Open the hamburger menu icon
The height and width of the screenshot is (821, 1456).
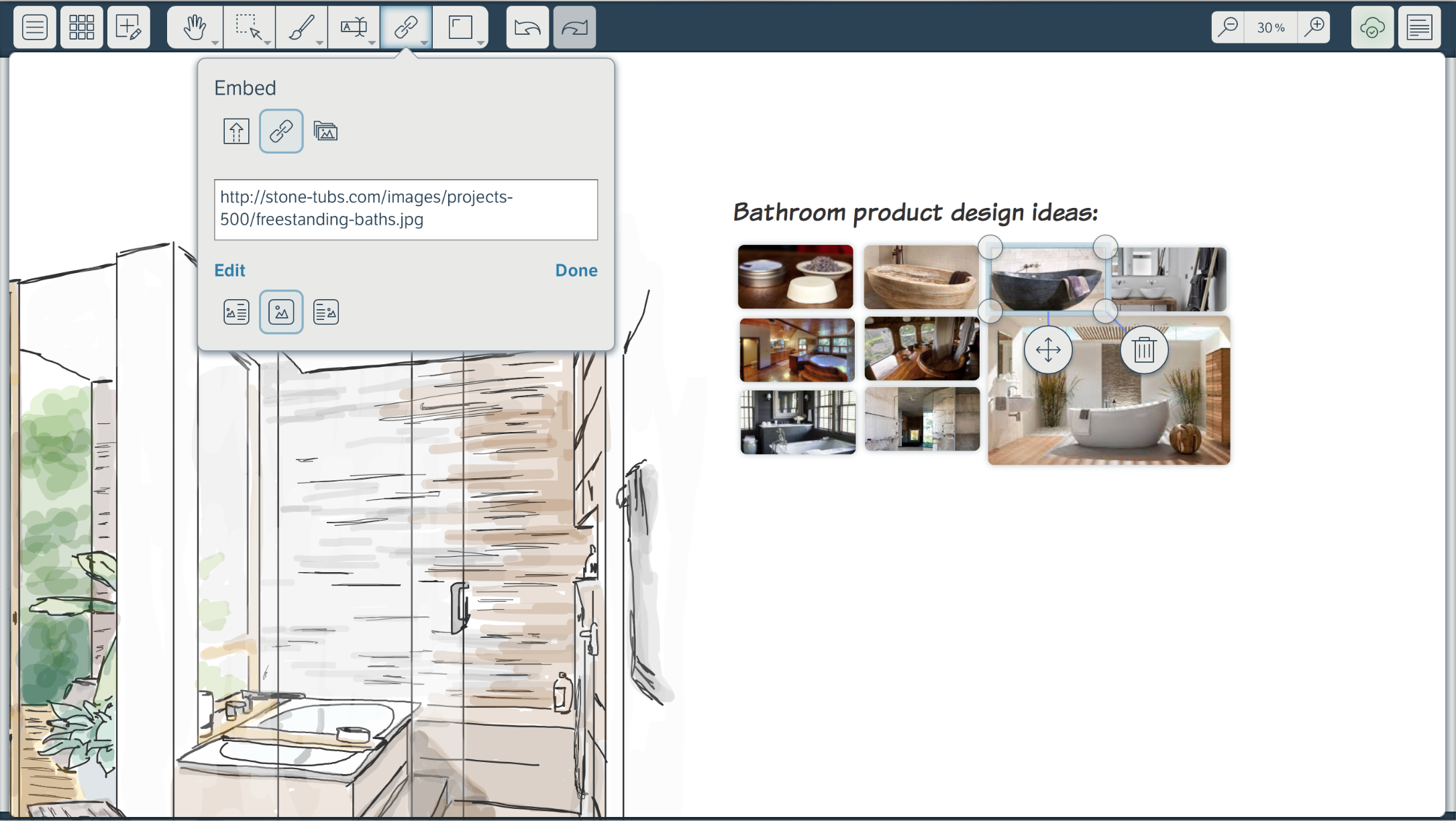[34, 28]
